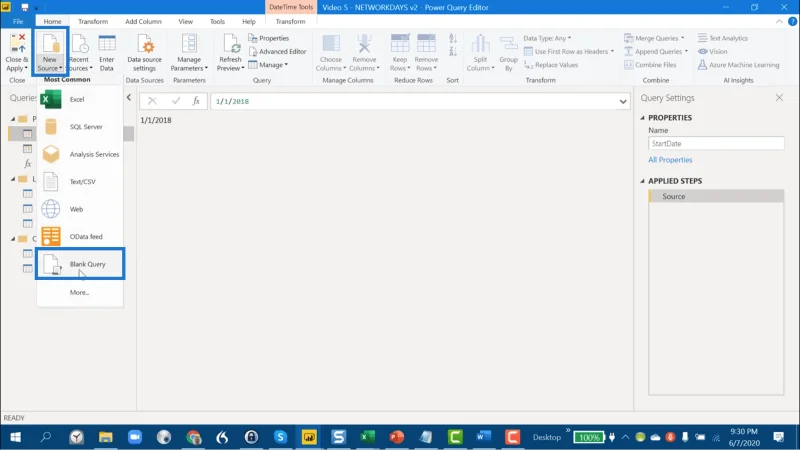The width and height of the screenshot is (800, 450).
Task: Open the Help tab
Action: pyautogui.click(x=249, y=21)
